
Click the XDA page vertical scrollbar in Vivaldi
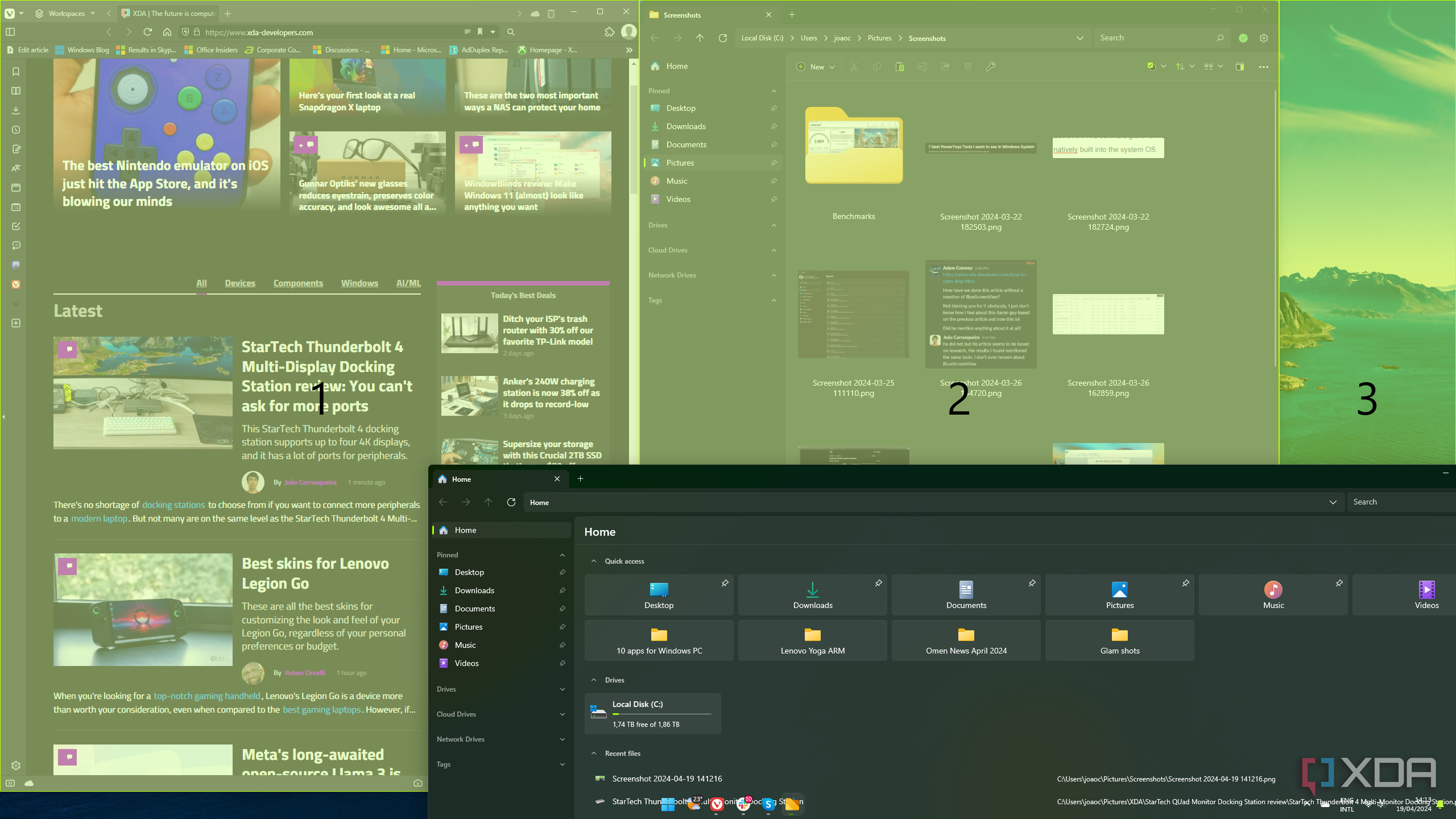click(634, 139)
